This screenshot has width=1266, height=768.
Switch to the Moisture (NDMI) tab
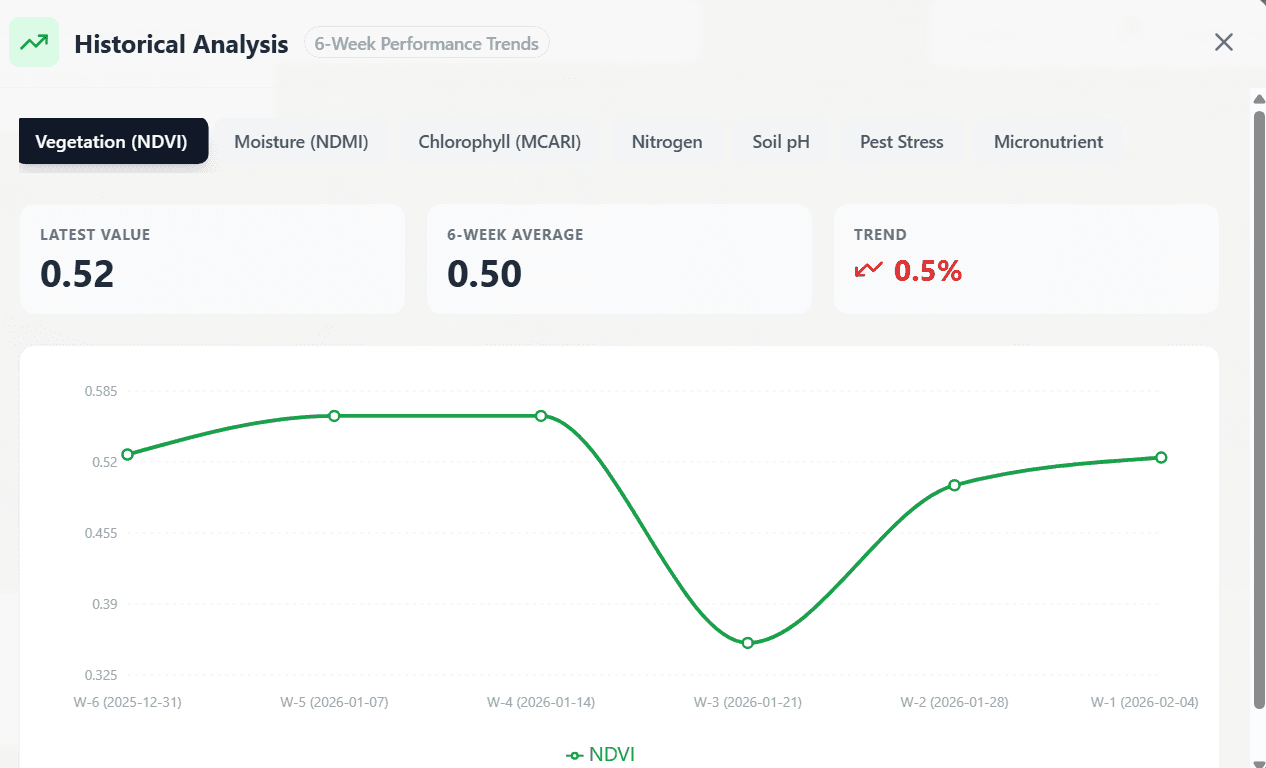(301, 142)
